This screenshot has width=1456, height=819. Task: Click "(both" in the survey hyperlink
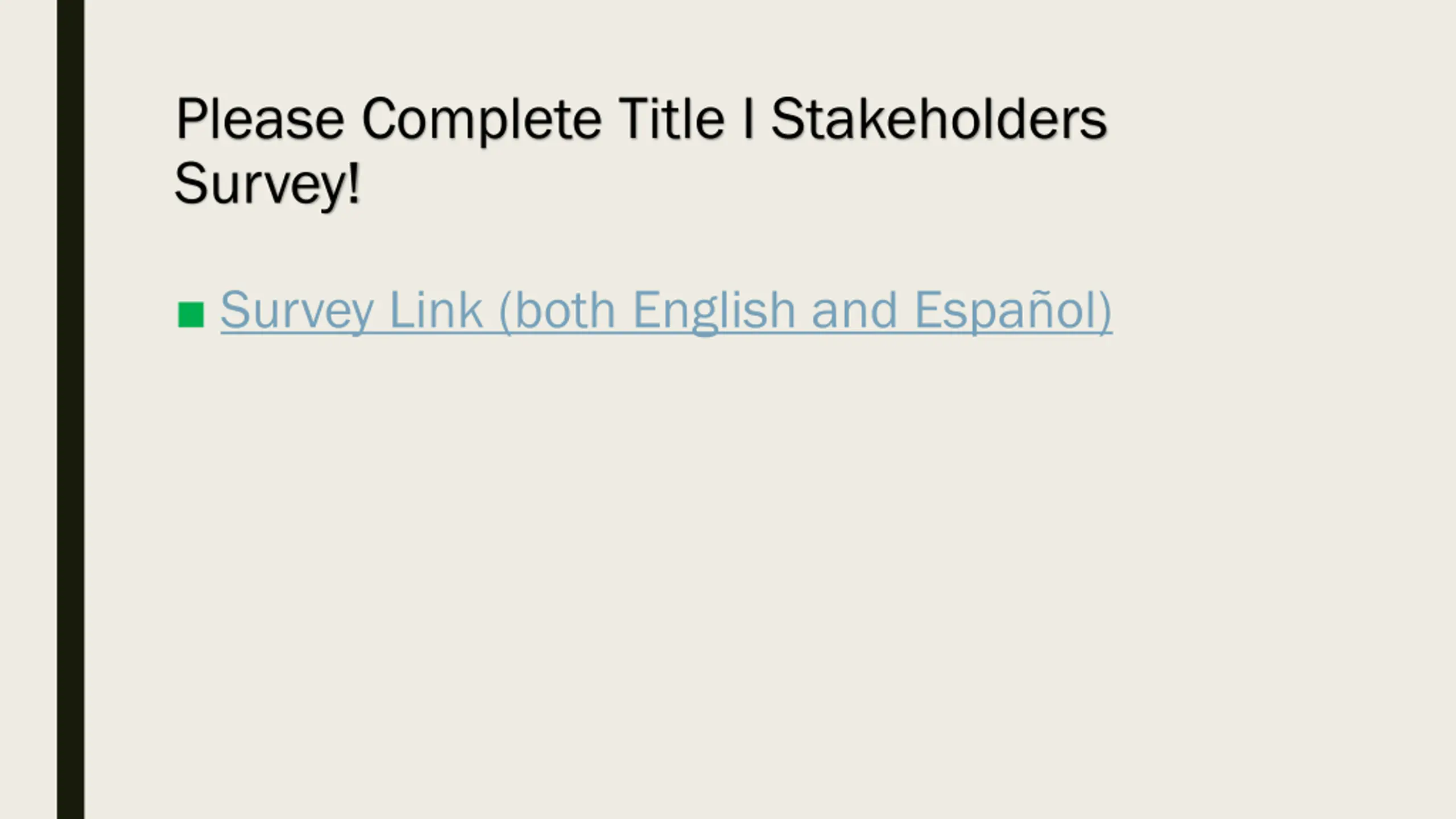(557, 312)
